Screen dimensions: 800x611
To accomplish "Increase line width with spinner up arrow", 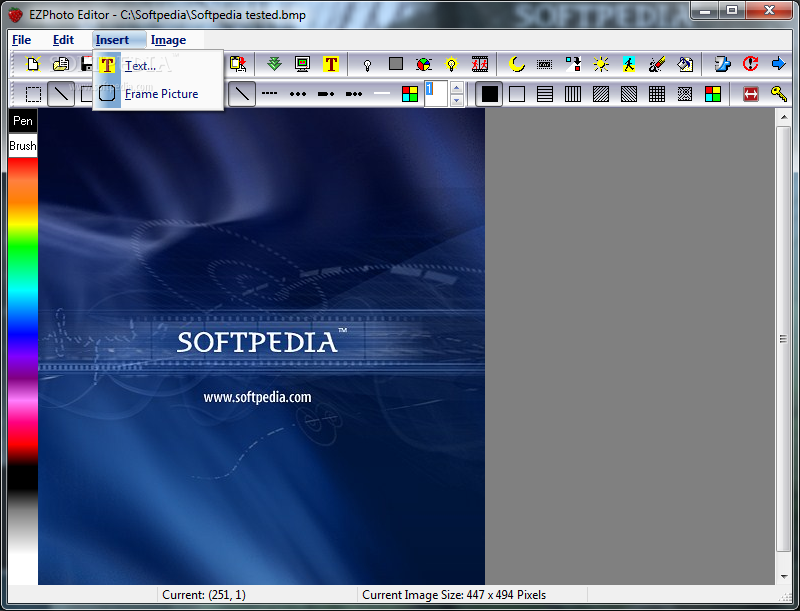I will (x=457, y=88).
